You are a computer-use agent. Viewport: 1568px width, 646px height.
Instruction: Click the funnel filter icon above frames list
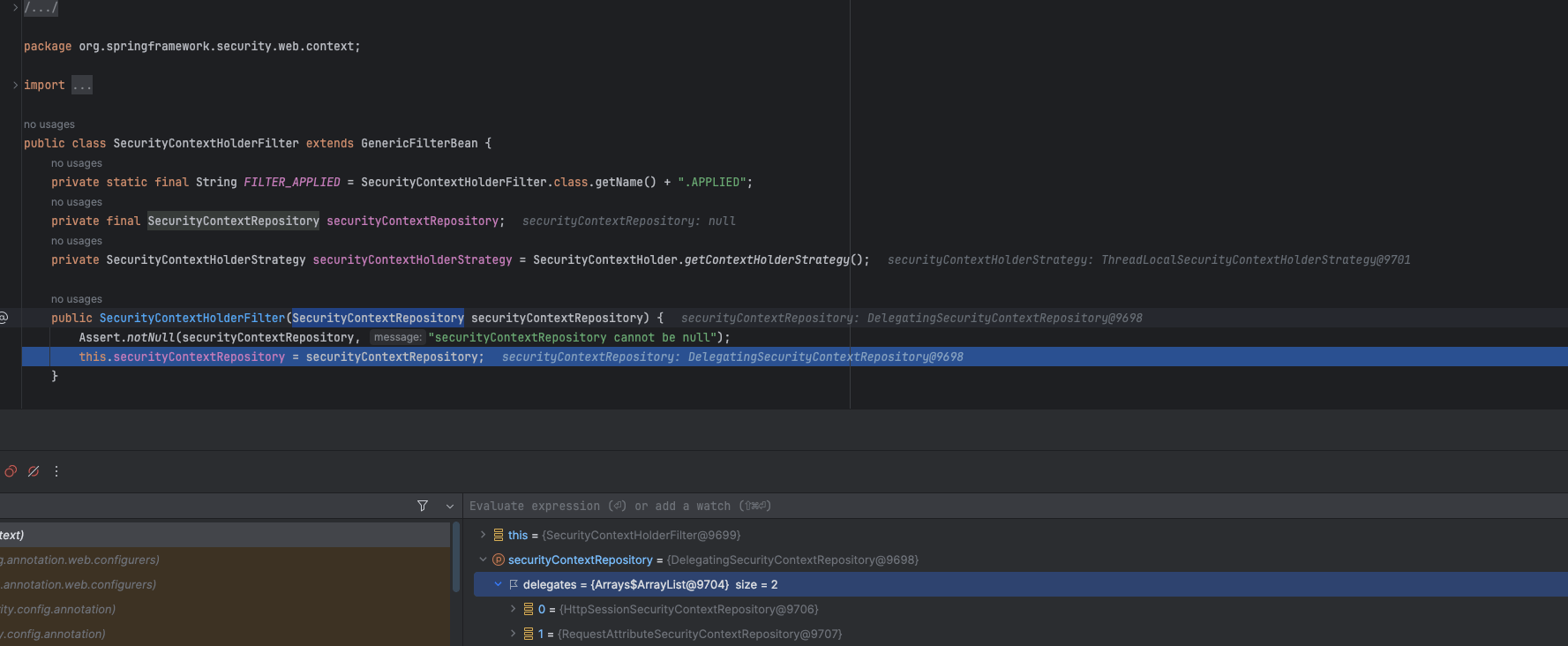pos(423,506)
